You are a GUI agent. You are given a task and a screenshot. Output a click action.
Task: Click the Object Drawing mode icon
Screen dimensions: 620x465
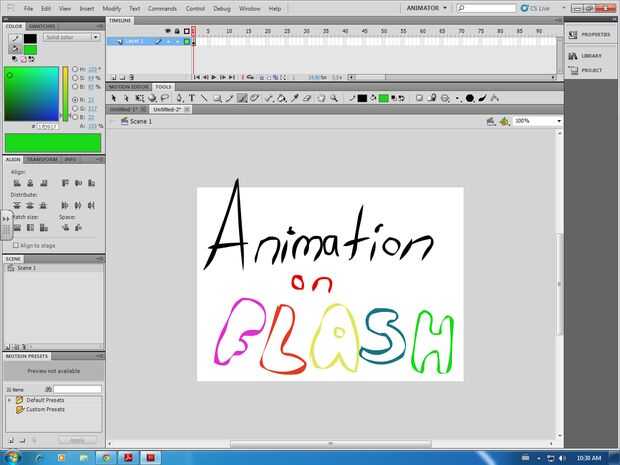click(419, 98)
